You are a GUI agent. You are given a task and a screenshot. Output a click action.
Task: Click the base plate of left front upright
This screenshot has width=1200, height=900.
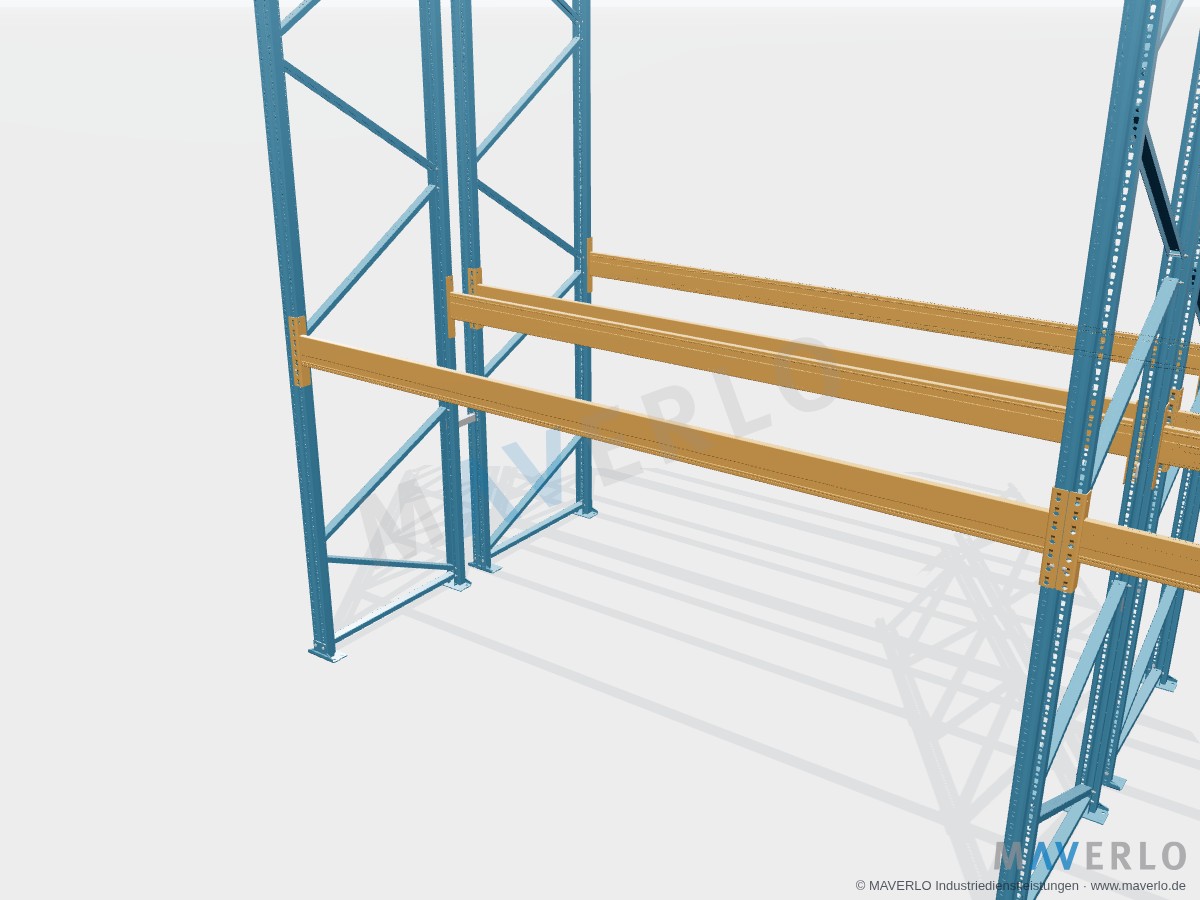pos(327,653)
